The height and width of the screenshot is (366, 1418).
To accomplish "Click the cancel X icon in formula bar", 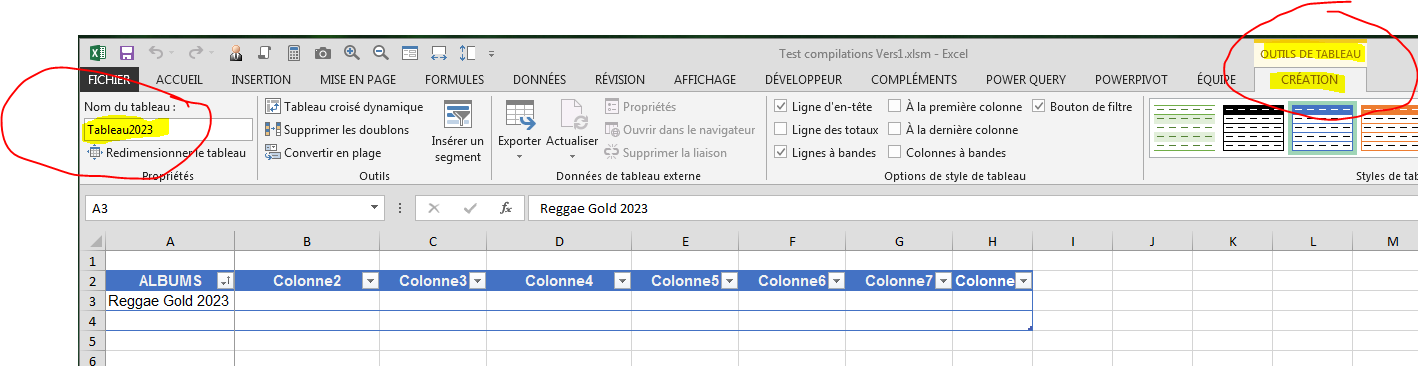I will (x=434, y=208).
